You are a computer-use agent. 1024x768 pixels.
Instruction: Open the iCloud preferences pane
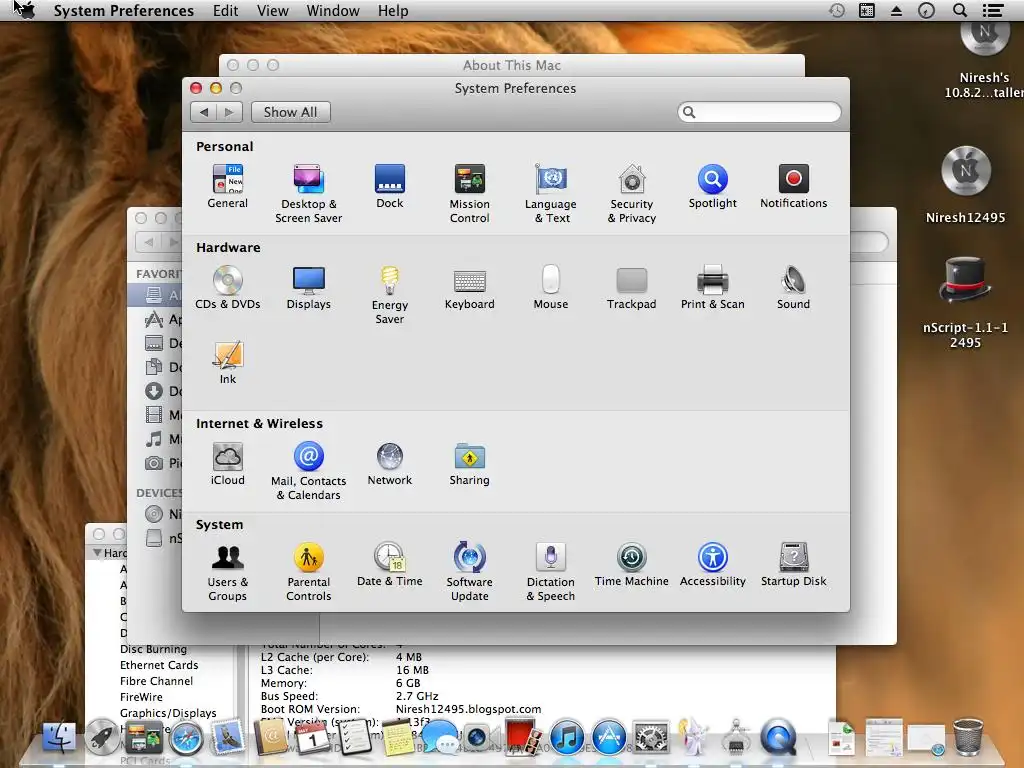pyautogui.click(x=227, y=464)
